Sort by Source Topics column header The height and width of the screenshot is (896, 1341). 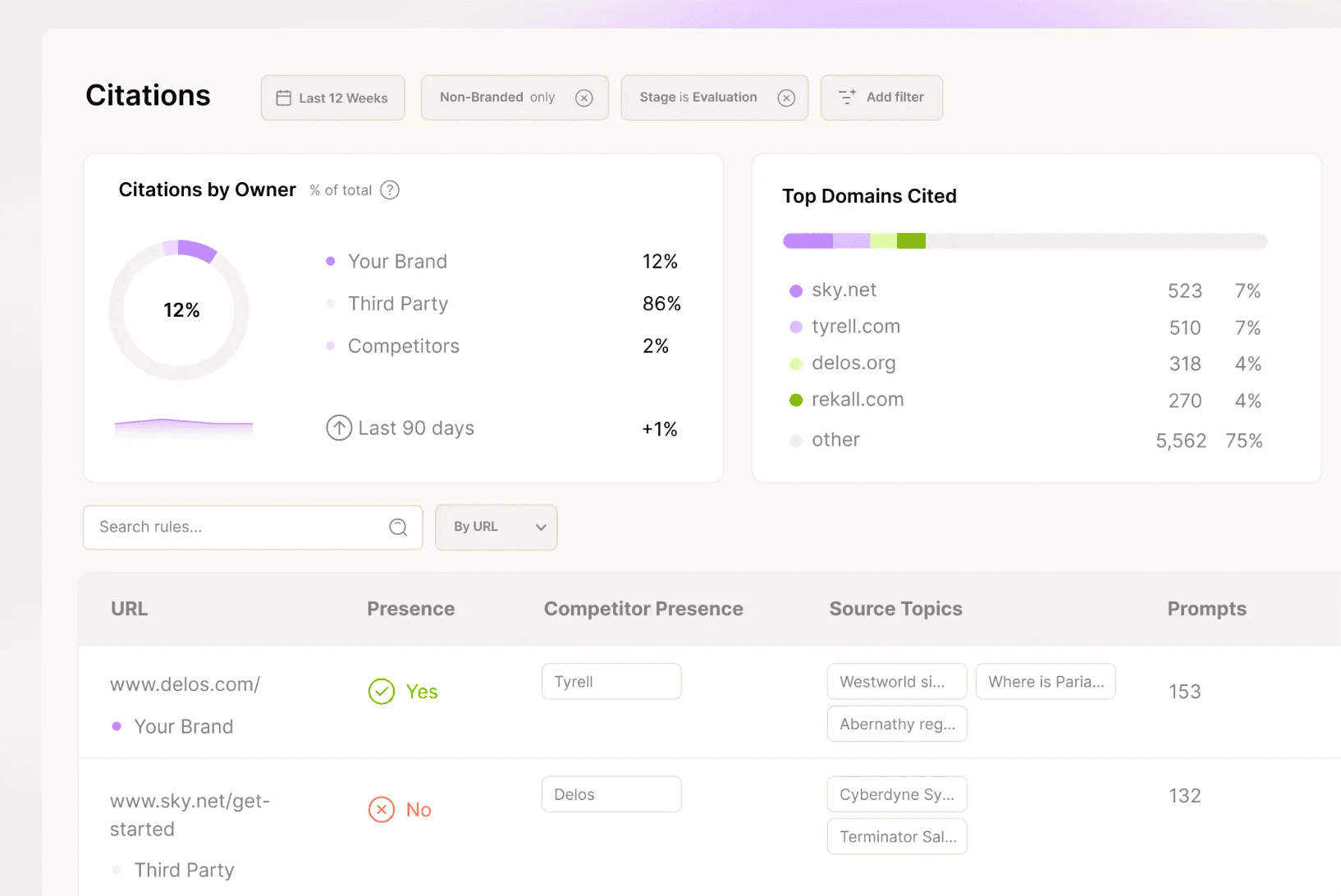point(895,609)
